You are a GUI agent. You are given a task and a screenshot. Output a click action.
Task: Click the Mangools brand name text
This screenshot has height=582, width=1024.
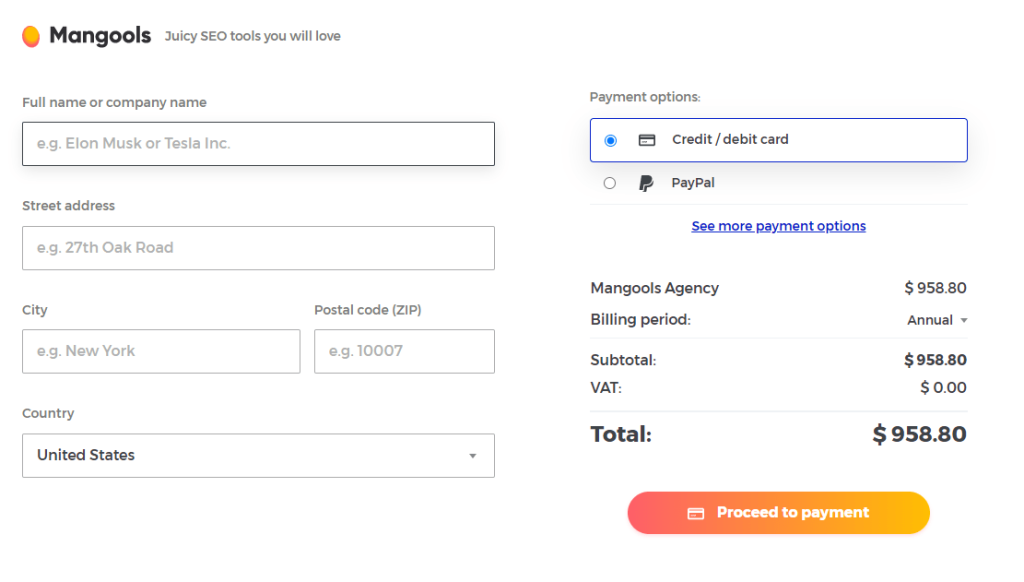click(x=100, y=36)
